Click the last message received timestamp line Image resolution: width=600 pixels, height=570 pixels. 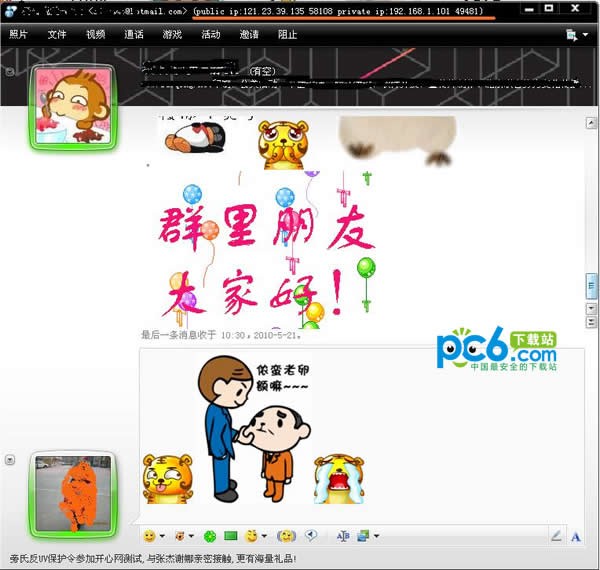(221, 335)
